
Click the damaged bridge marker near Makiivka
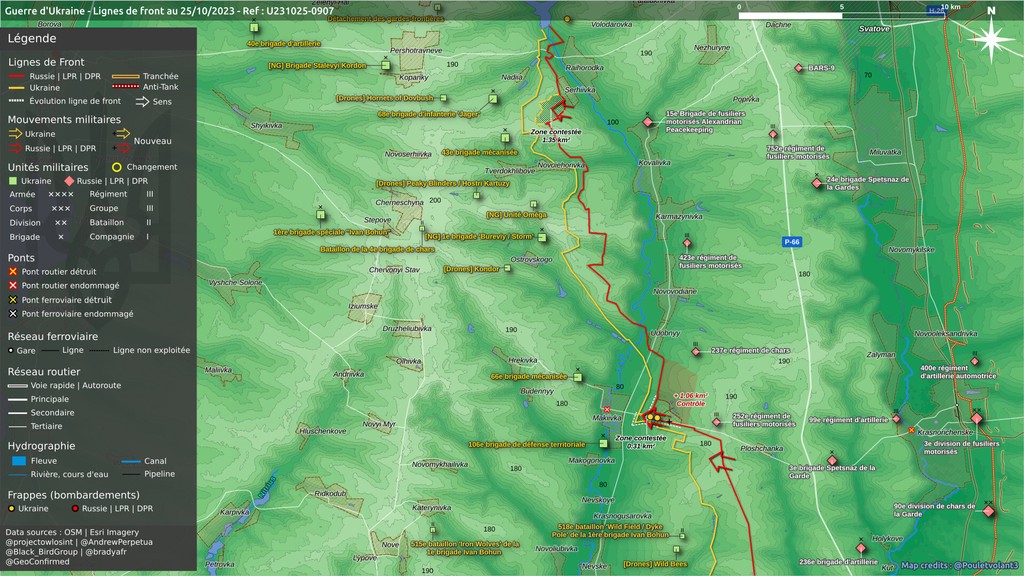607,409
